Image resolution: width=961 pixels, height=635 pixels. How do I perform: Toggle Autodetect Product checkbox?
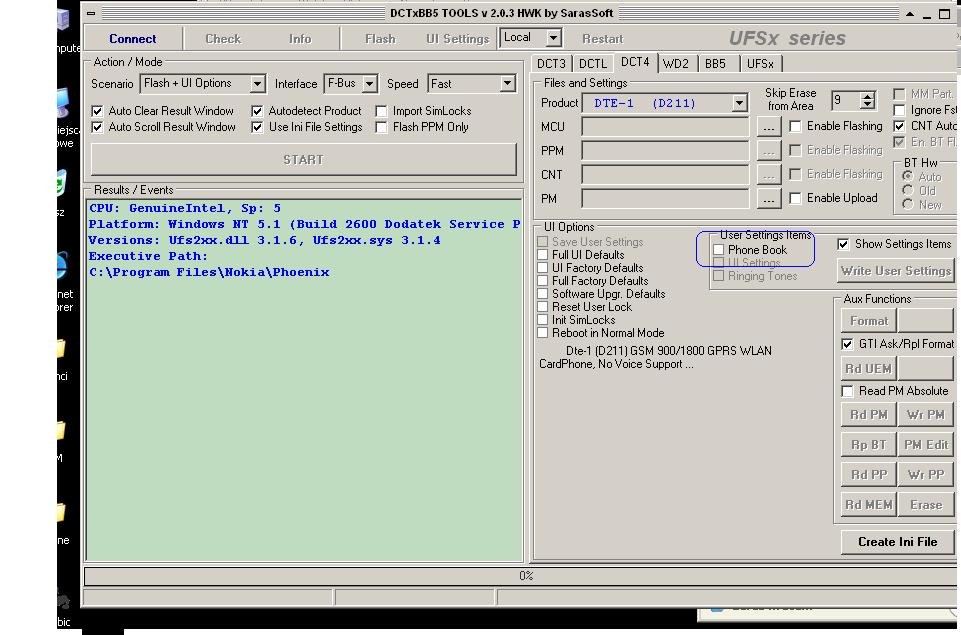click(257, 111)
